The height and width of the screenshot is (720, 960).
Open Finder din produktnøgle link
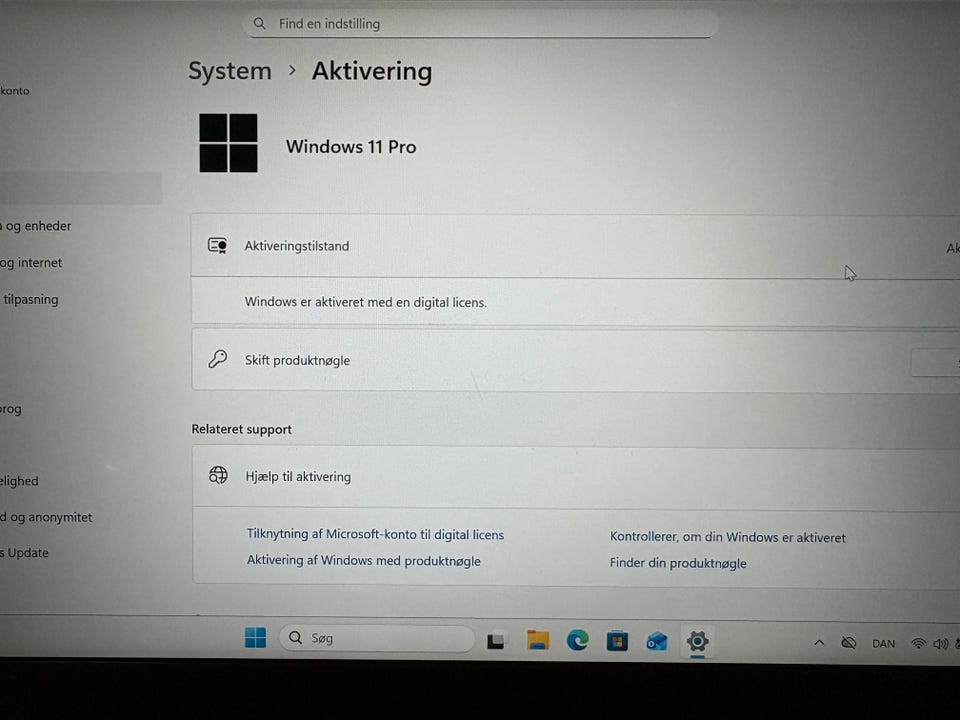[678, 563]
